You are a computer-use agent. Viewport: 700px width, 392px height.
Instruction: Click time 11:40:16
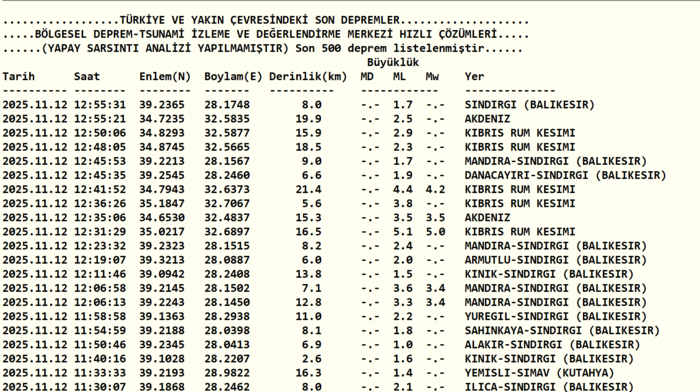point(100,359)
